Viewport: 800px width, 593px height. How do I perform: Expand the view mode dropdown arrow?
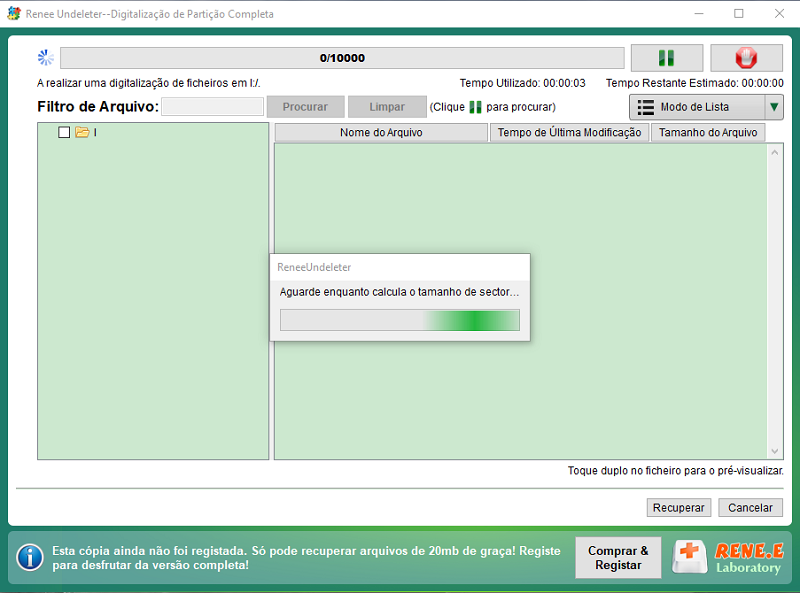coord(774,107)
